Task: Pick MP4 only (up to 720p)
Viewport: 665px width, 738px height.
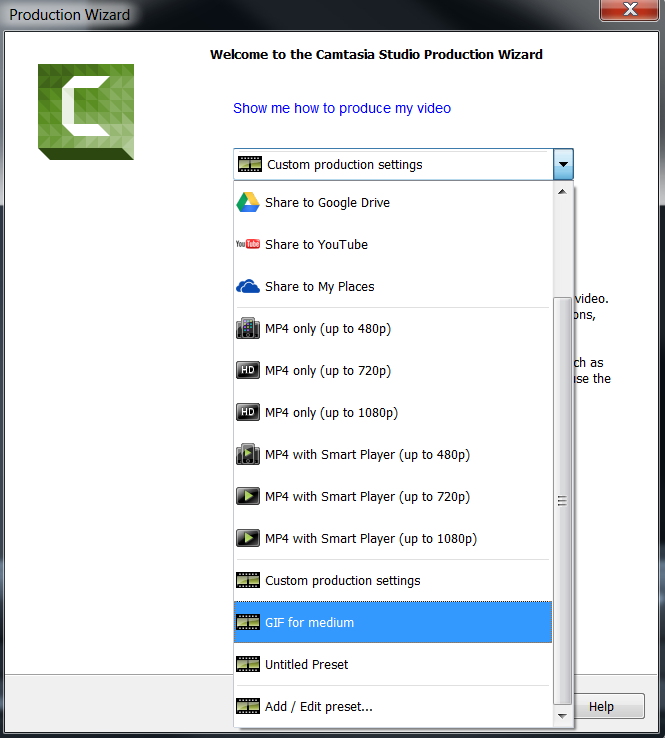Action: (x=393, y=370)
